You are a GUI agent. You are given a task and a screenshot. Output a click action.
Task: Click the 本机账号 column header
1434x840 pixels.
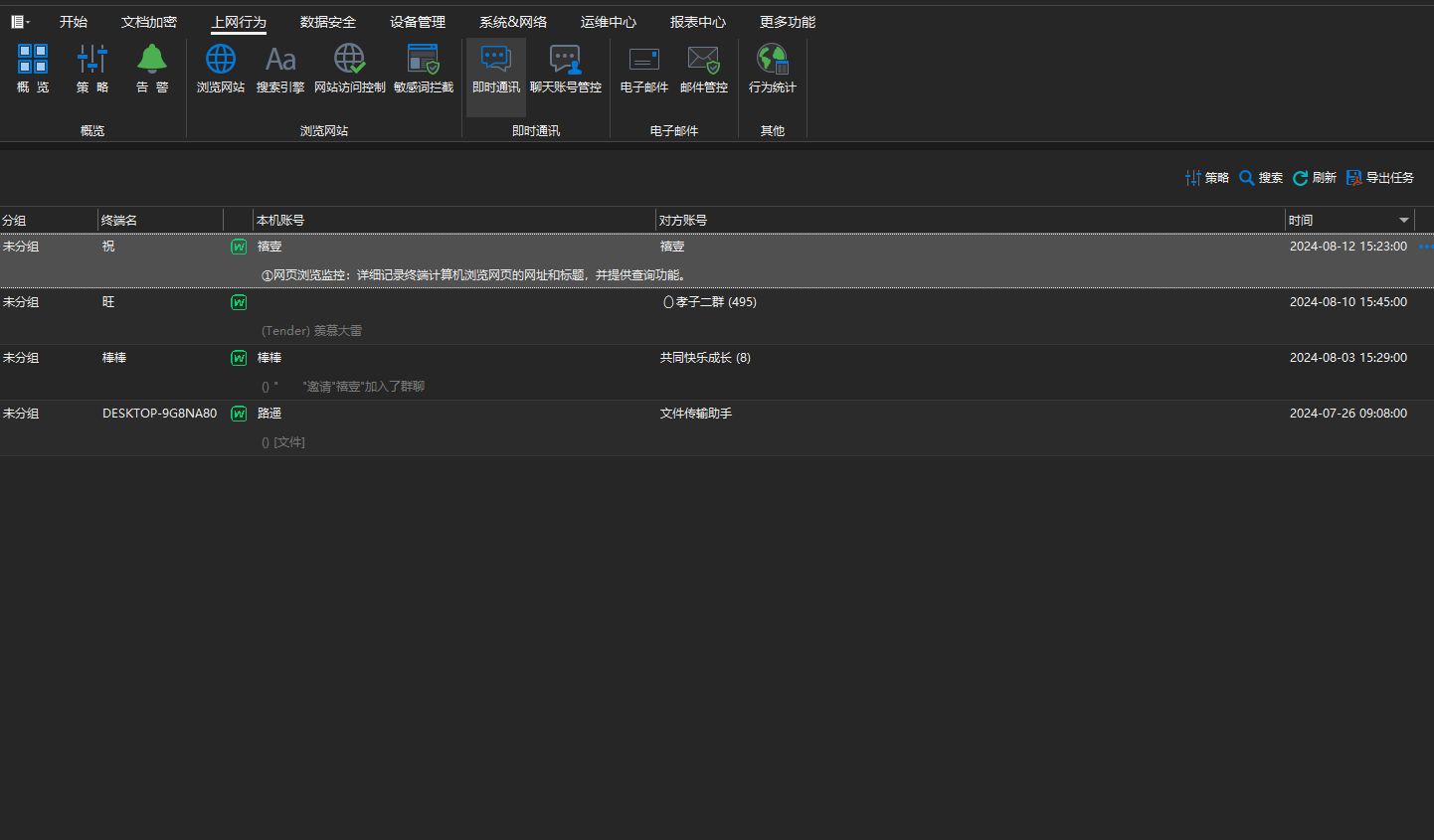454,221
